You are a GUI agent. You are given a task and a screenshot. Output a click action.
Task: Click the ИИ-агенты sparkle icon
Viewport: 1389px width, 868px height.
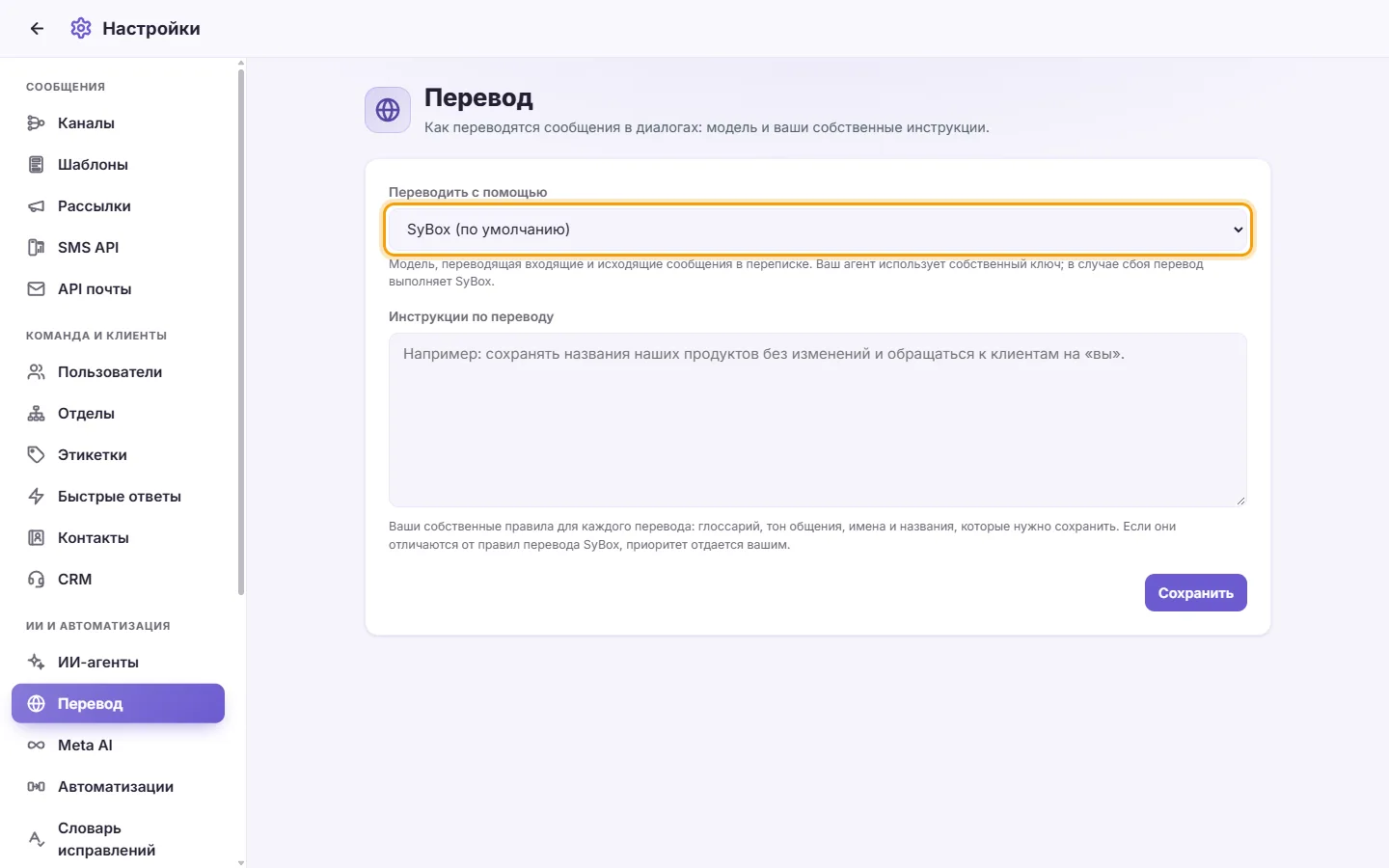(x=37, y=663)
